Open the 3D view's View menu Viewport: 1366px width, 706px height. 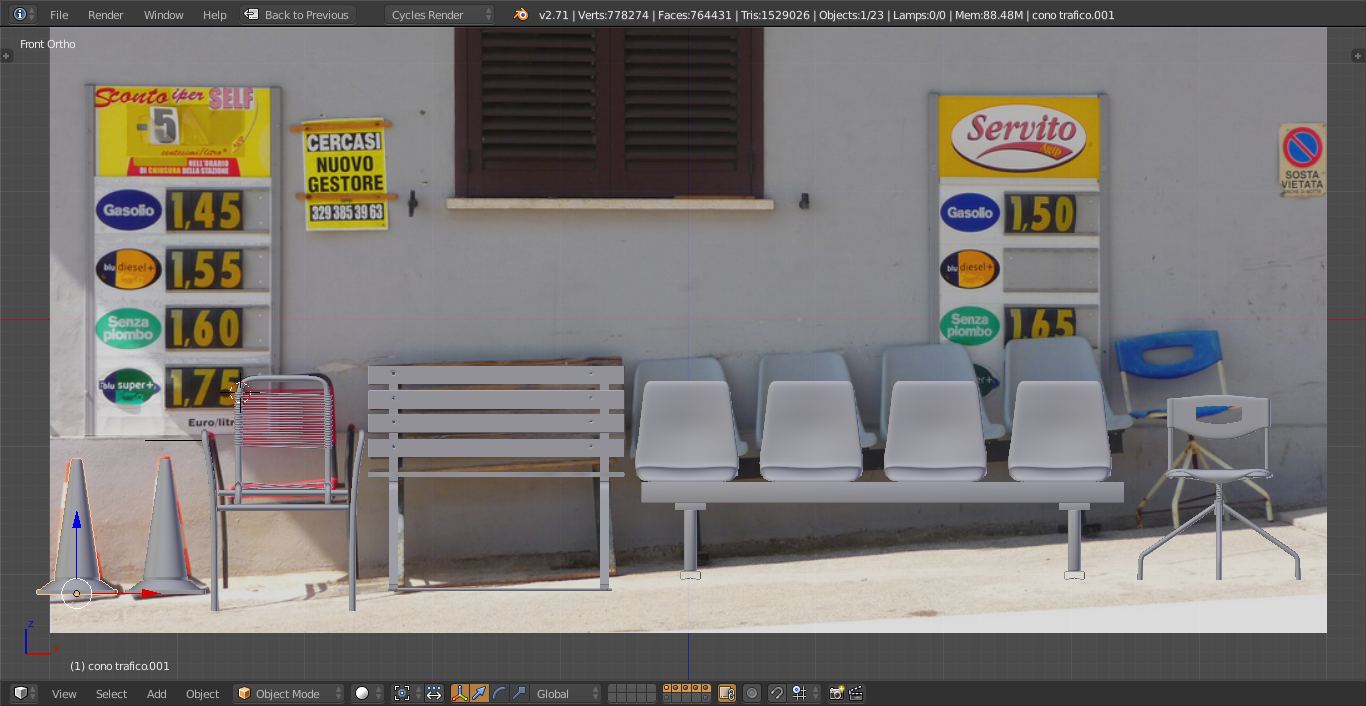64,694
